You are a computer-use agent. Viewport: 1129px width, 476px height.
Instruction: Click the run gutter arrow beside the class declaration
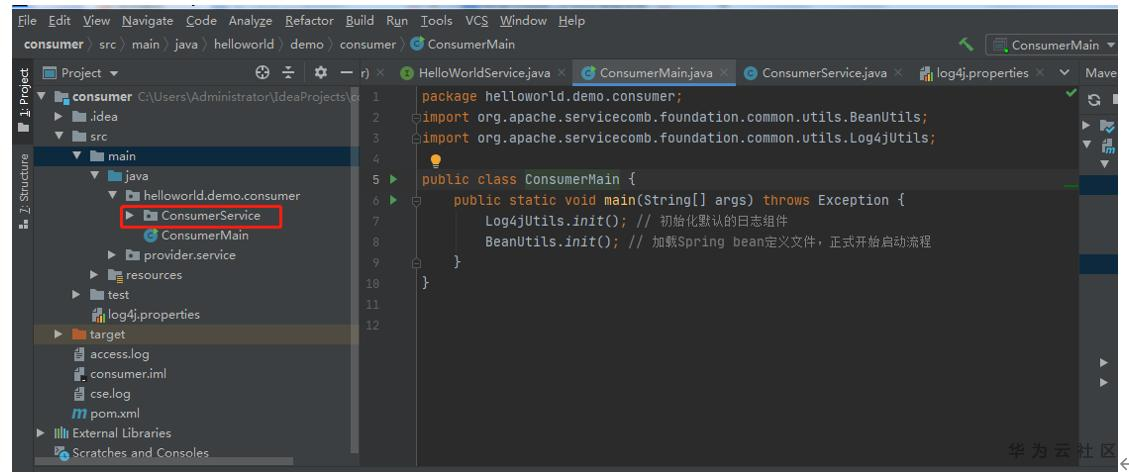pos(392,180)
